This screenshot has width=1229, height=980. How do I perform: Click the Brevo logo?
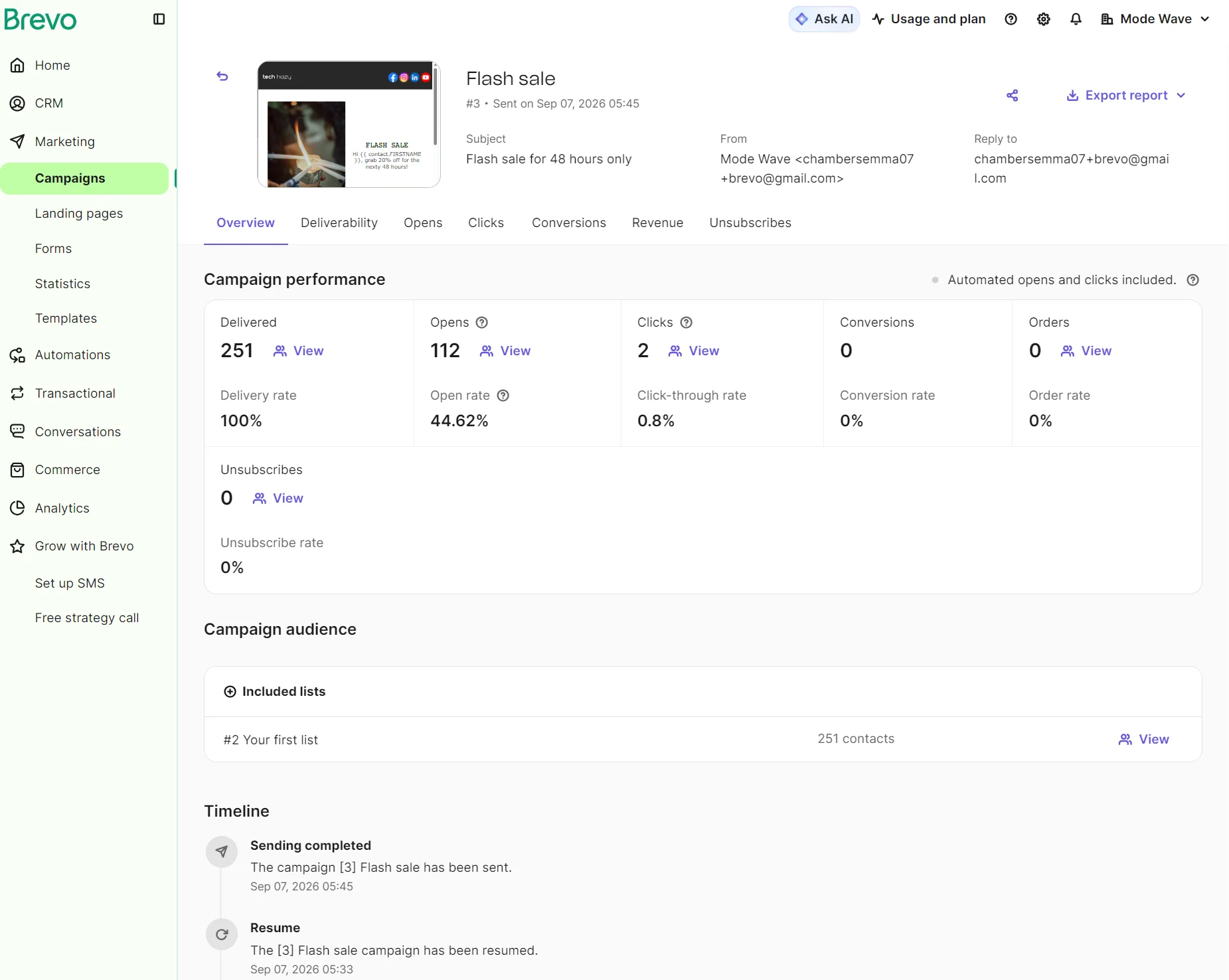[41, 19]
